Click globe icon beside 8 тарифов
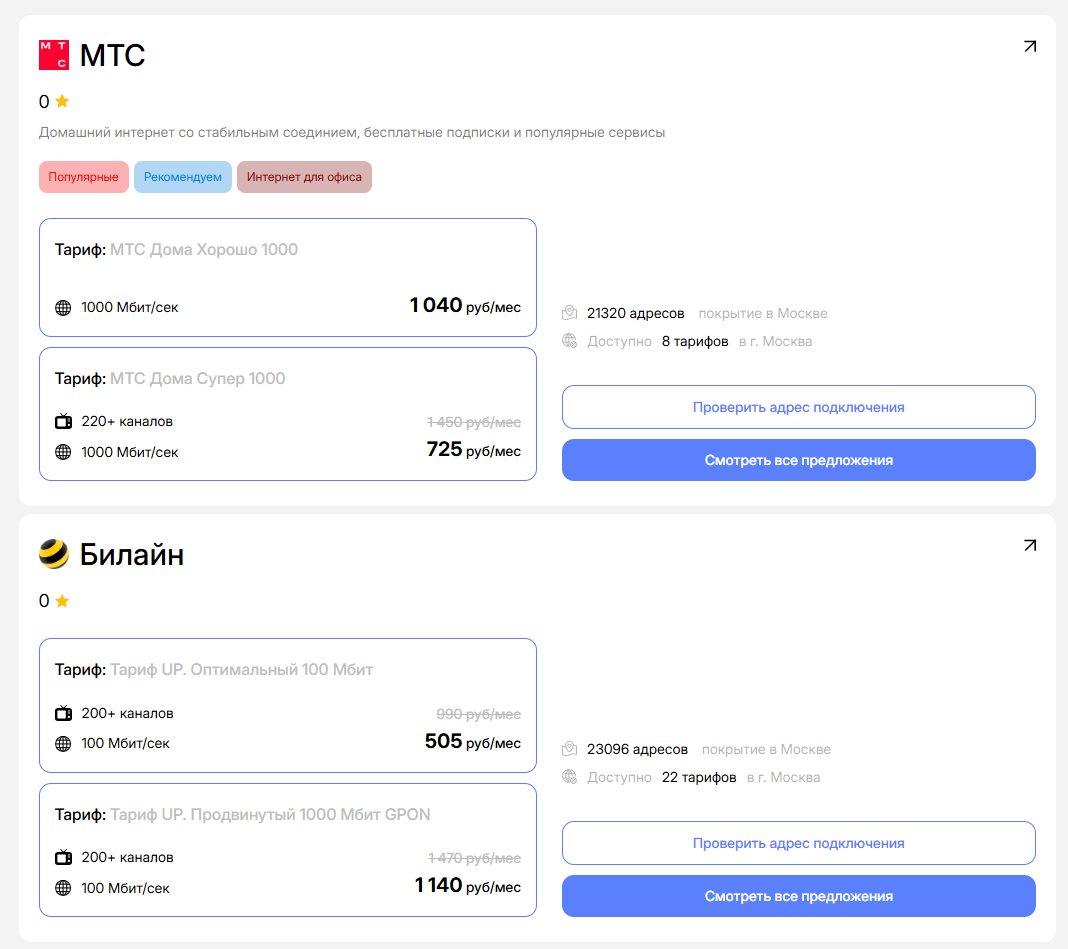 click(x=570, y=341)
